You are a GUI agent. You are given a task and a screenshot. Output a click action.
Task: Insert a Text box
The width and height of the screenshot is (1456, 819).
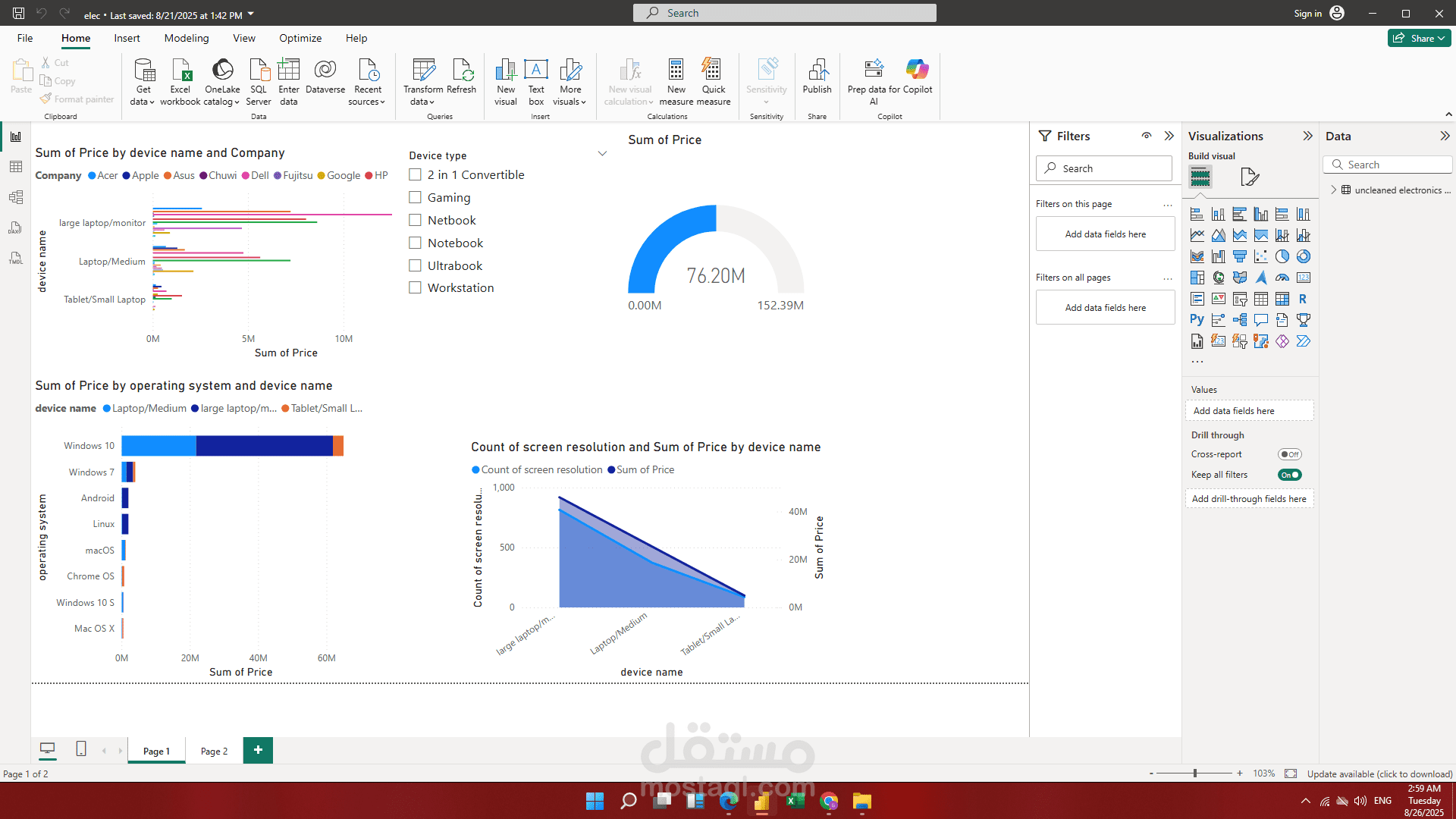click(536, 81)
